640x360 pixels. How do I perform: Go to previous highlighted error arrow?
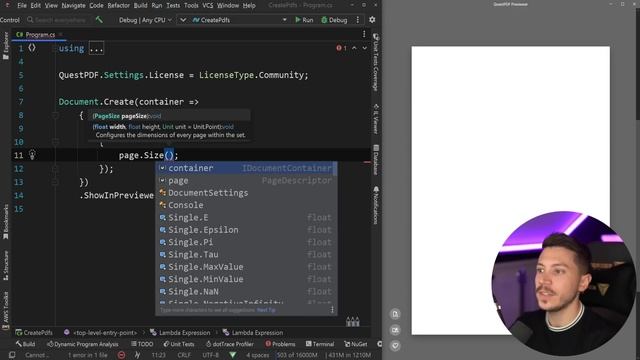354,48
